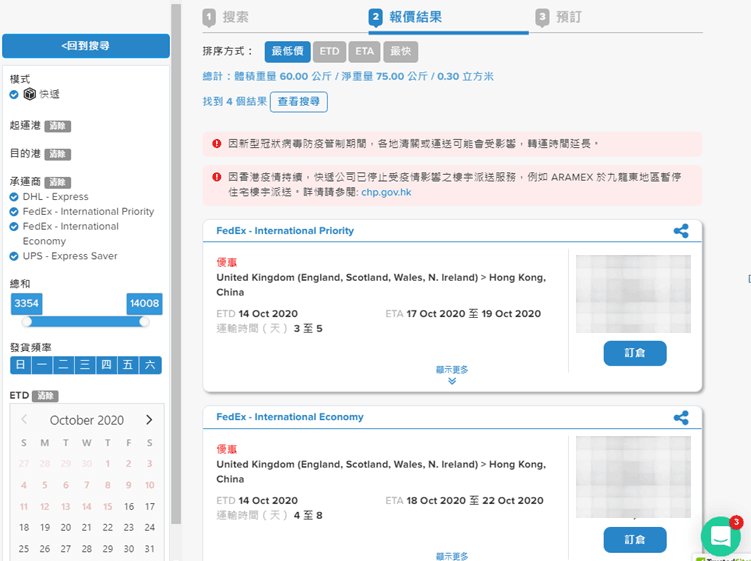Click the warning icon on the COVID notice
Image resolution: width=751 pixels, height=561 pixels.
coord(216,144)
